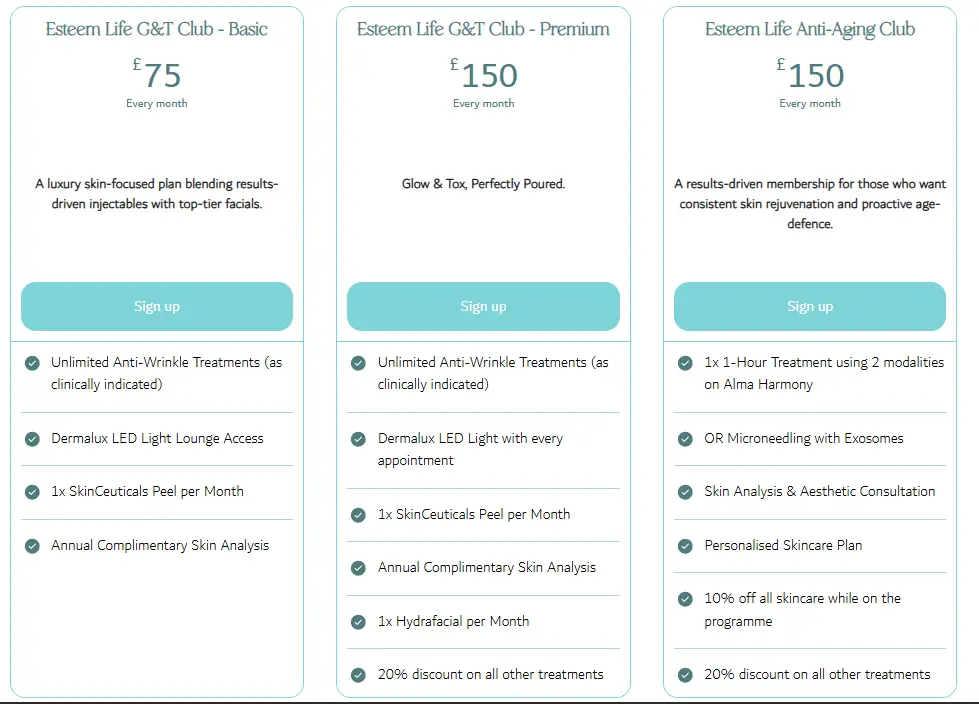Click the checkmark beside 10% off all skincare
The height and width of the screenshot is (704, 979).
[684, 598]
